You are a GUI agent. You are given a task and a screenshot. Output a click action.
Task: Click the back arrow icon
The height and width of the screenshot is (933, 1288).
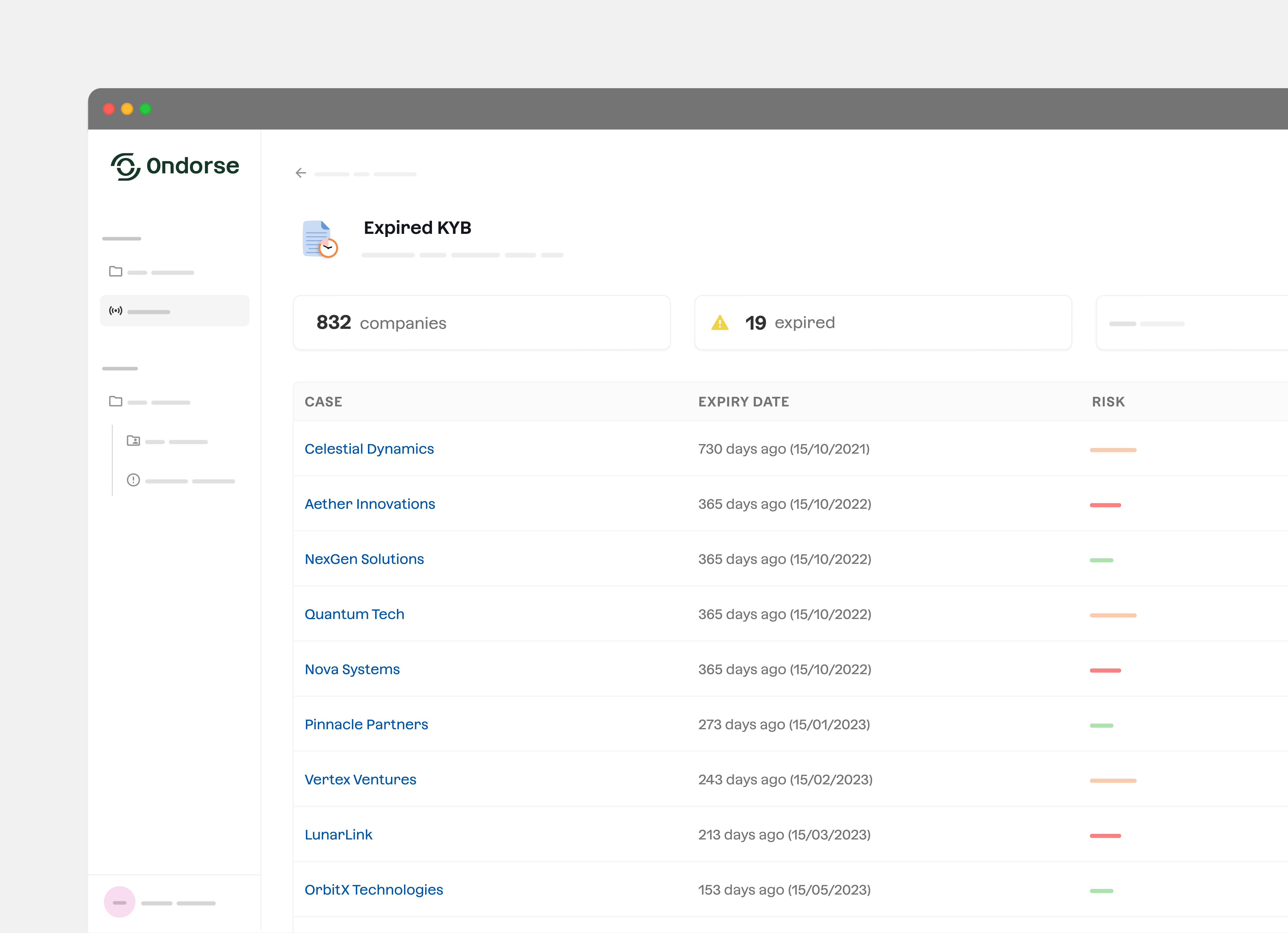(x=300, y=173)
